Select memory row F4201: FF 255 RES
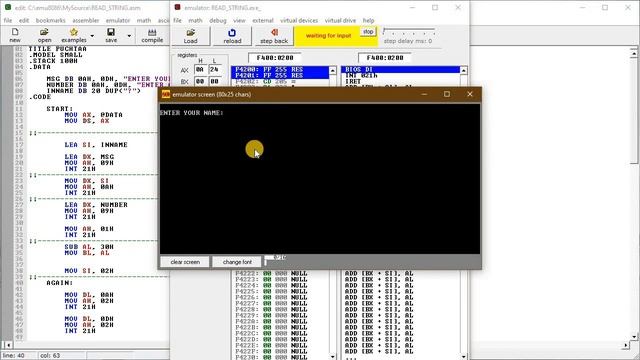The image size is (640, 360). (280, 76)
